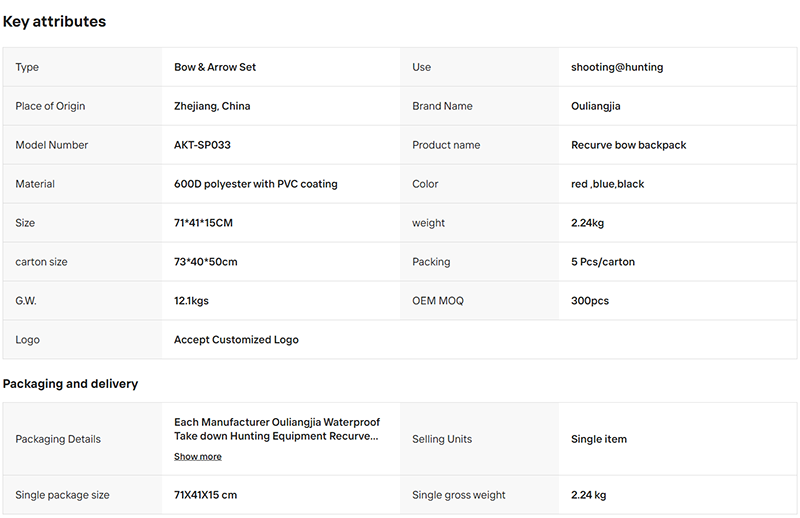Click the '71*41*15CM' size value
800x518 pixels.
click(x=203, y=223)
